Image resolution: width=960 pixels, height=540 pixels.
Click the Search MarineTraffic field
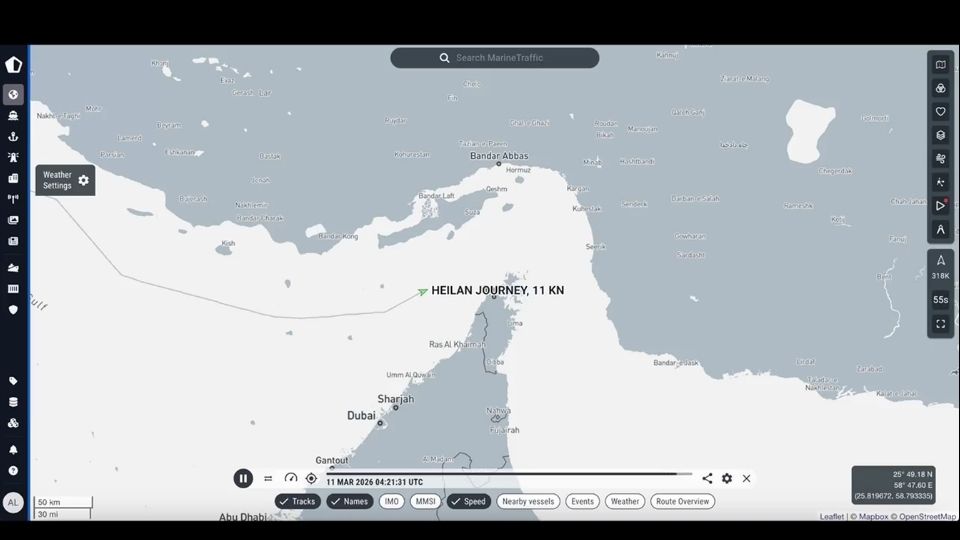click(495, 58)
